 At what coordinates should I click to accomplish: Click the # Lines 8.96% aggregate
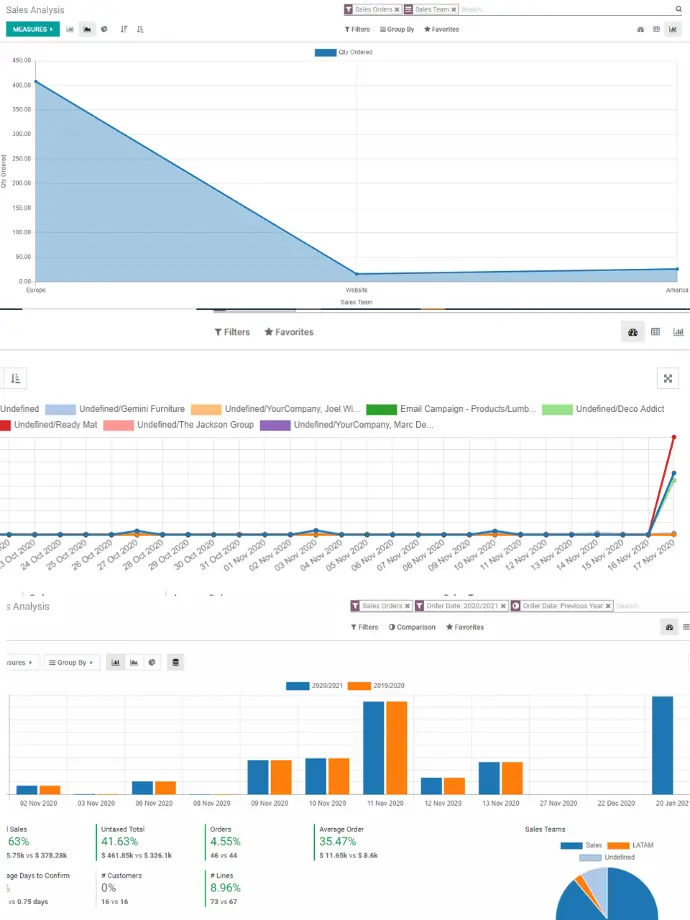pos(225,888)
